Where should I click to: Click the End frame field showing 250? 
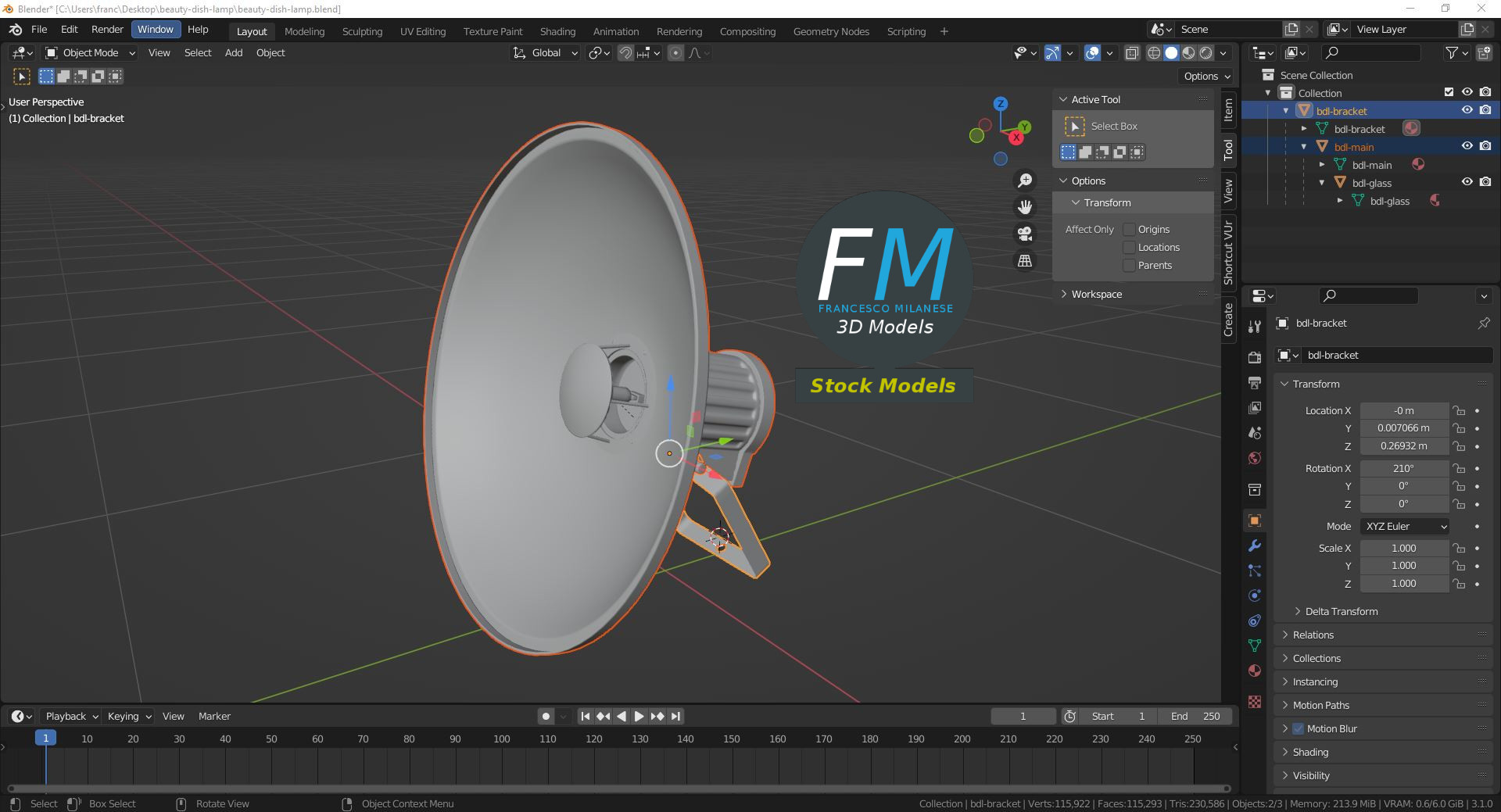(x=1195, y=717)
